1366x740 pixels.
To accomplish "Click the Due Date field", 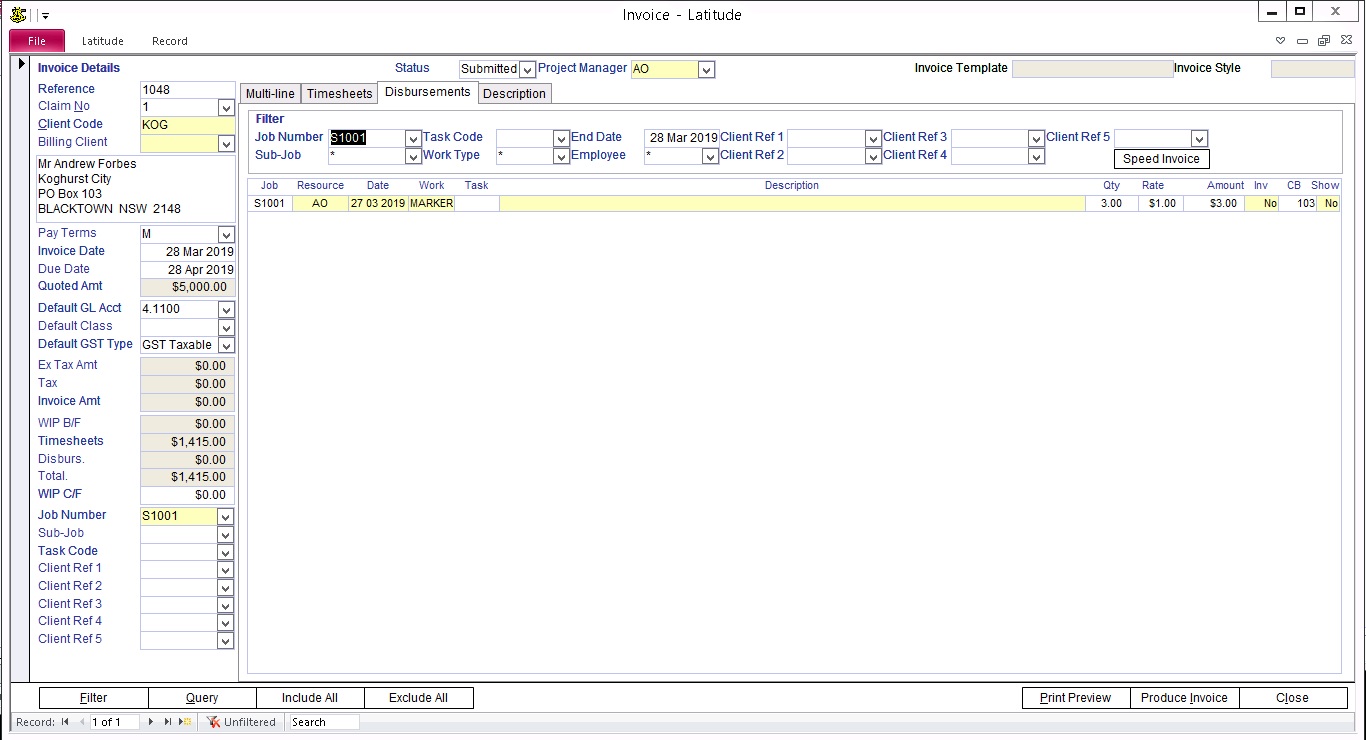I will click(x=187, y=270).
